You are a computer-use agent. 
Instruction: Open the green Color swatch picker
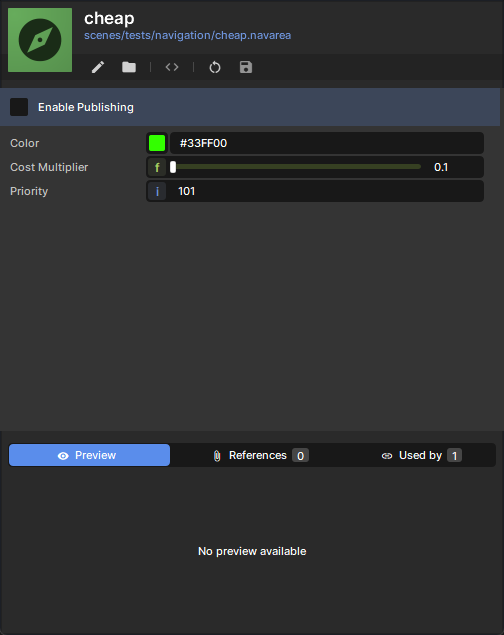tap(157, 143)
